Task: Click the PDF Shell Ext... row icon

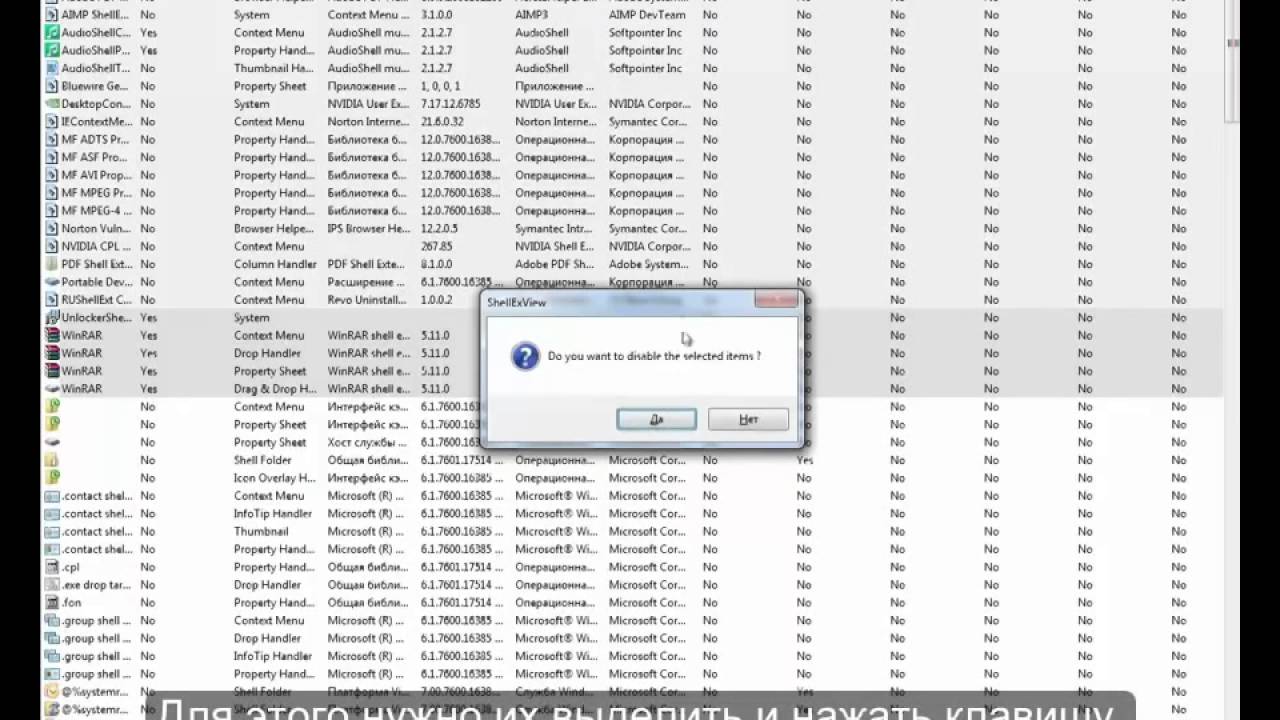Action: (52, 265)
